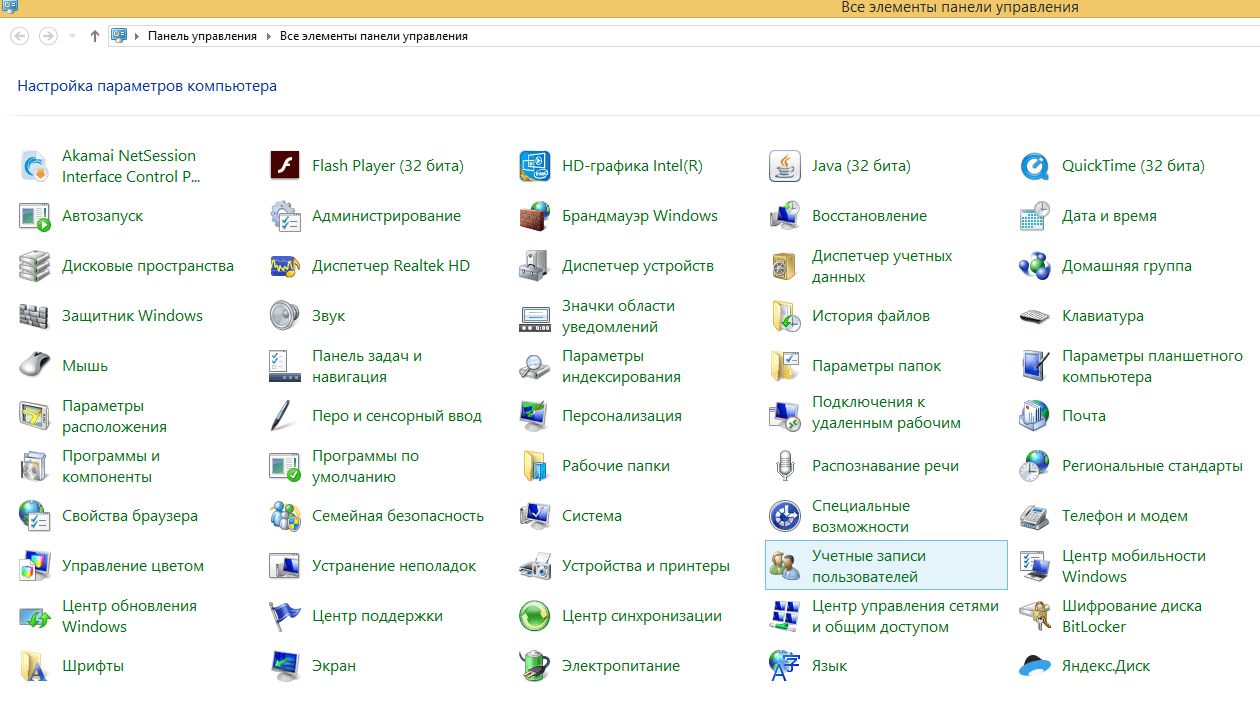Expand the chevron after Панель управления breadcrumb
This screenshot has width=1260, height=722.
click(268, 36)
